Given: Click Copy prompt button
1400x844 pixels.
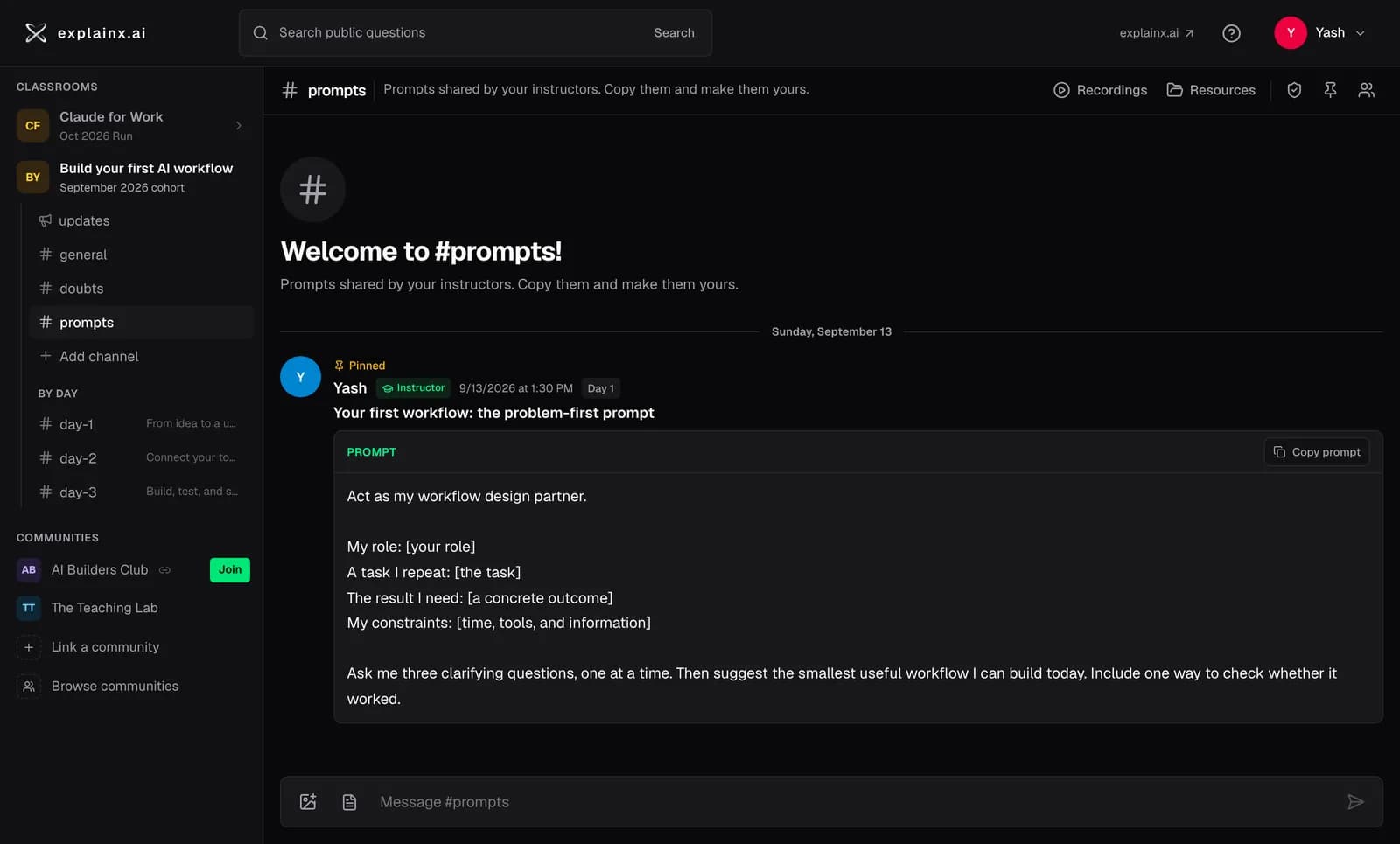Looking at the screenshot, I should (x=1317, y=452).
